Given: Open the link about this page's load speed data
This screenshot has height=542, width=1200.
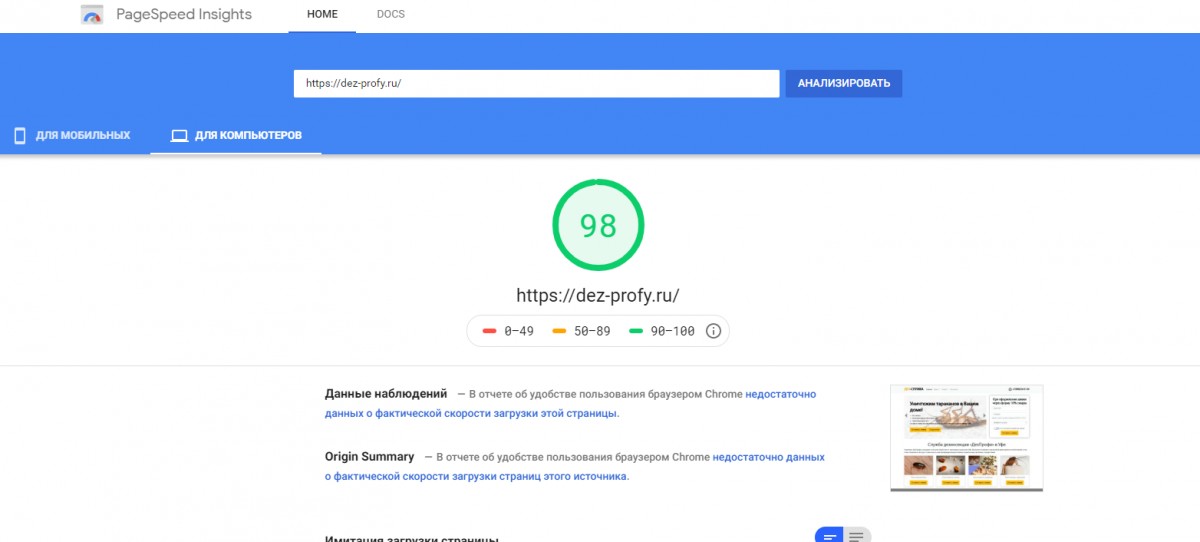Looking at the screenshot, I should click(471, 413).
